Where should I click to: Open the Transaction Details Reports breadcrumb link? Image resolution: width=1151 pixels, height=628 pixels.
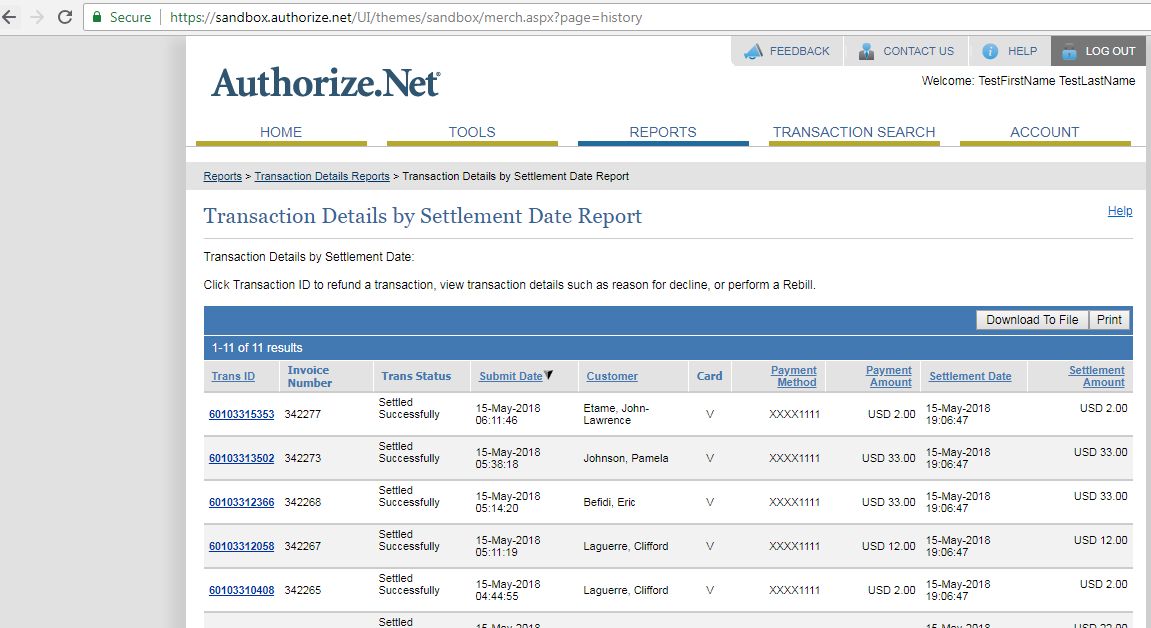[x=321, y=176]
